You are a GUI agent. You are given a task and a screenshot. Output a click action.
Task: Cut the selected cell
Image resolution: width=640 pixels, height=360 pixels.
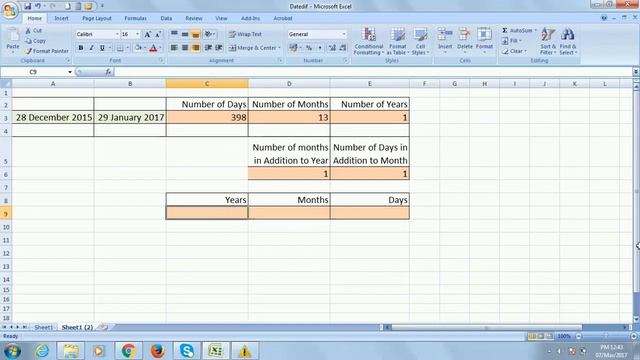tap(33, 31)
